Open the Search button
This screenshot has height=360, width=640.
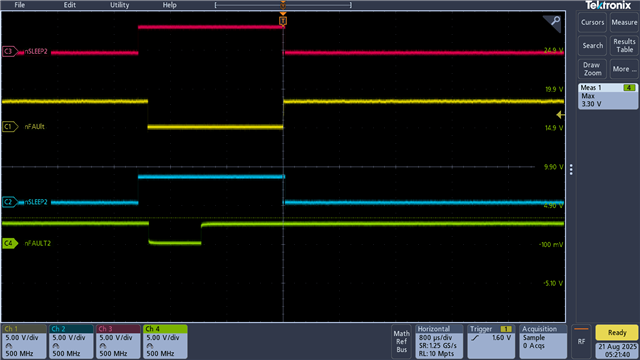(x=592, y=46)
